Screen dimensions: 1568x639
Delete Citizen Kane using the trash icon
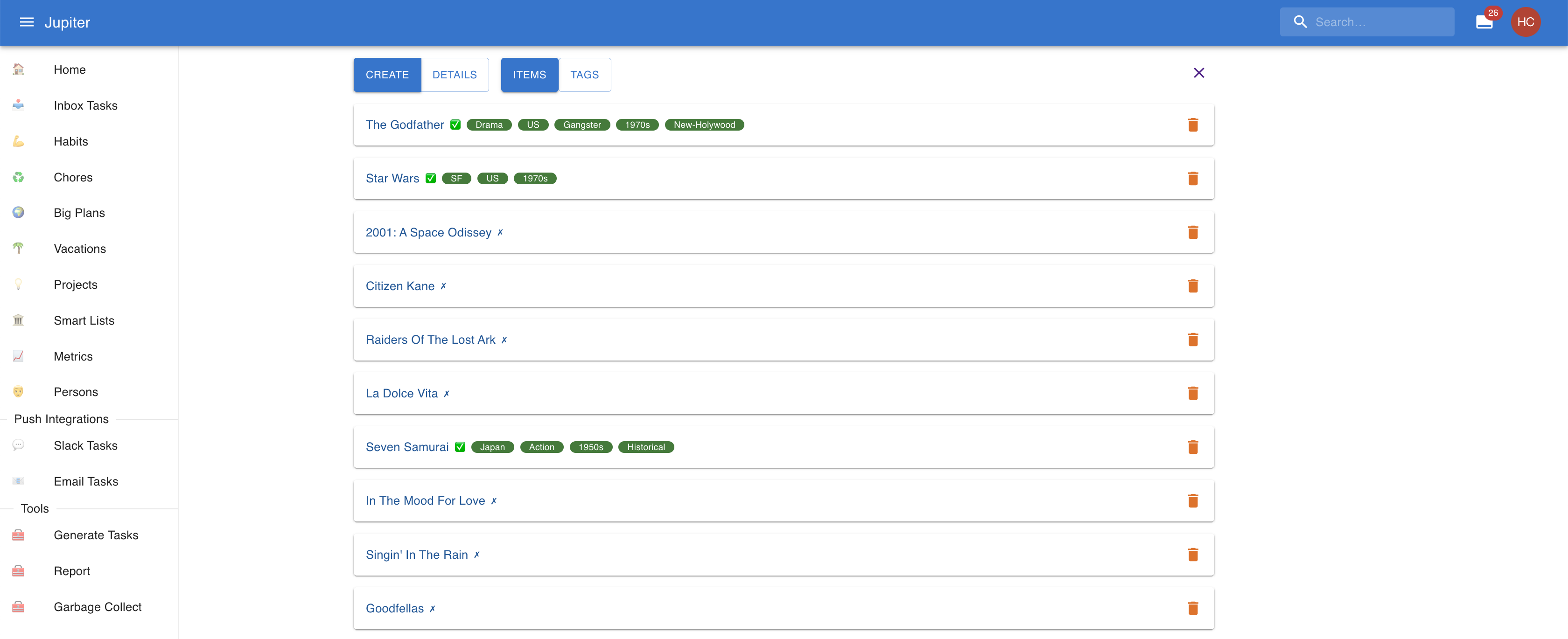tap(1193, 285)
